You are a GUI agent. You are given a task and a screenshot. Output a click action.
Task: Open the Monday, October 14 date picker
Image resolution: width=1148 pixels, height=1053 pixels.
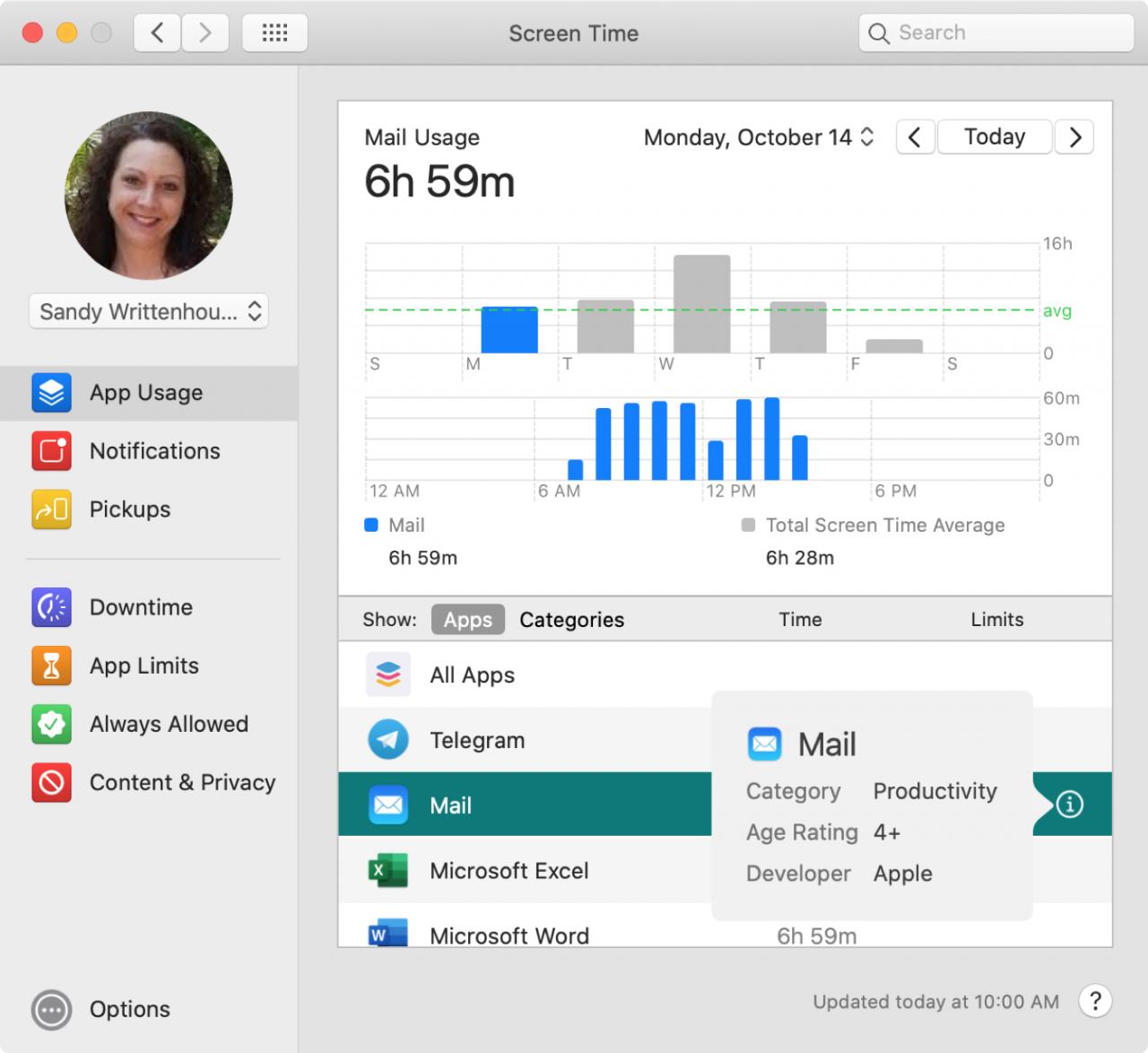click(759, 137)
